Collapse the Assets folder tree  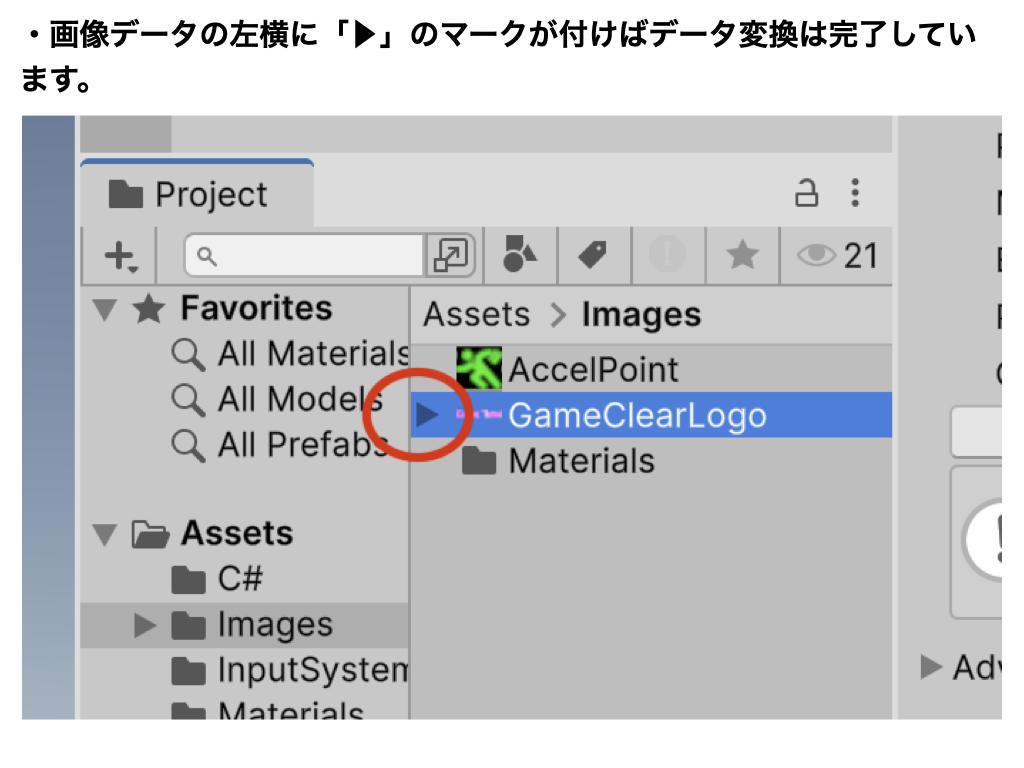click(x=104, y=535)
